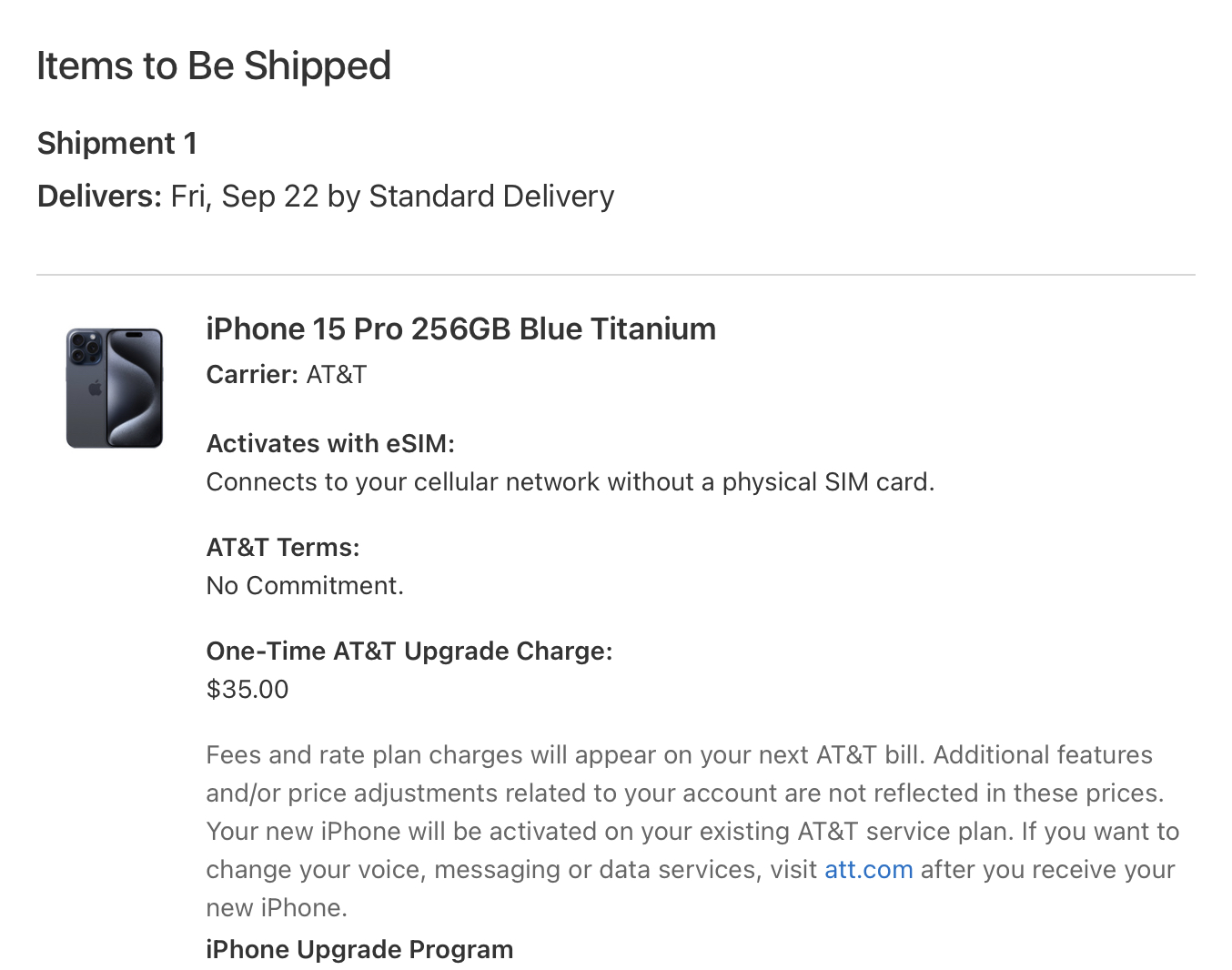Click the camera lenses on the iPhone image
Viewport: 1232px width, 970px height.
tap(85, 348)
